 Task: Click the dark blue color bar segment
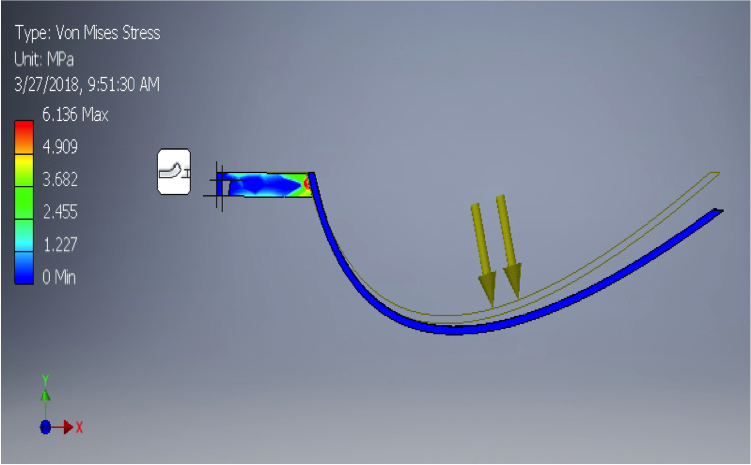point(22,272)
